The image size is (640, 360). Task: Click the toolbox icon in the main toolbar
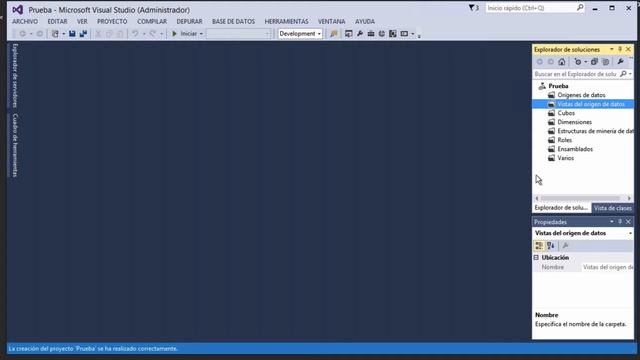click(x=371, y=34)
